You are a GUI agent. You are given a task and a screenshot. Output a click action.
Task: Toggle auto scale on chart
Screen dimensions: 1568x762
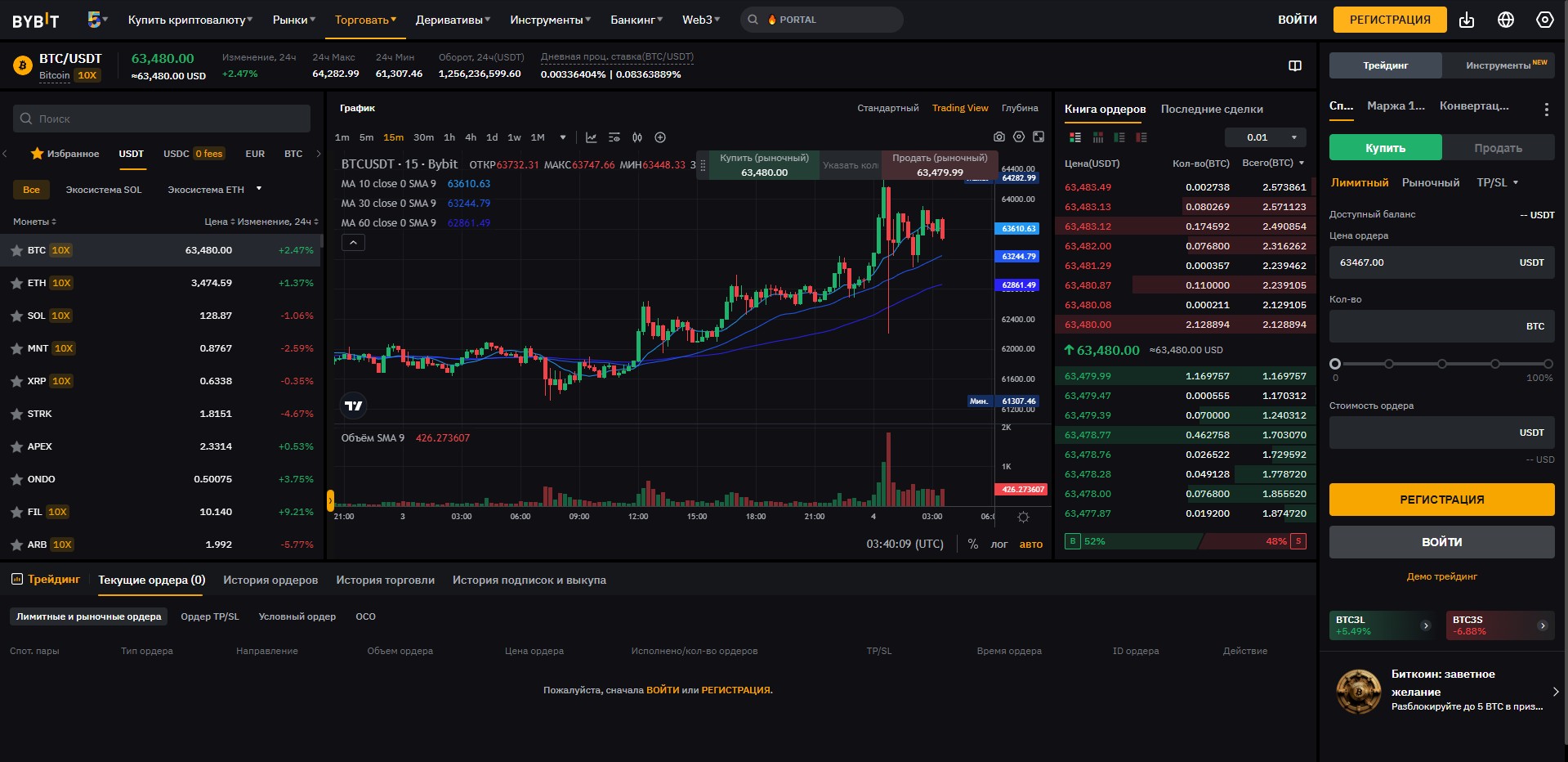coord(1031,544)
